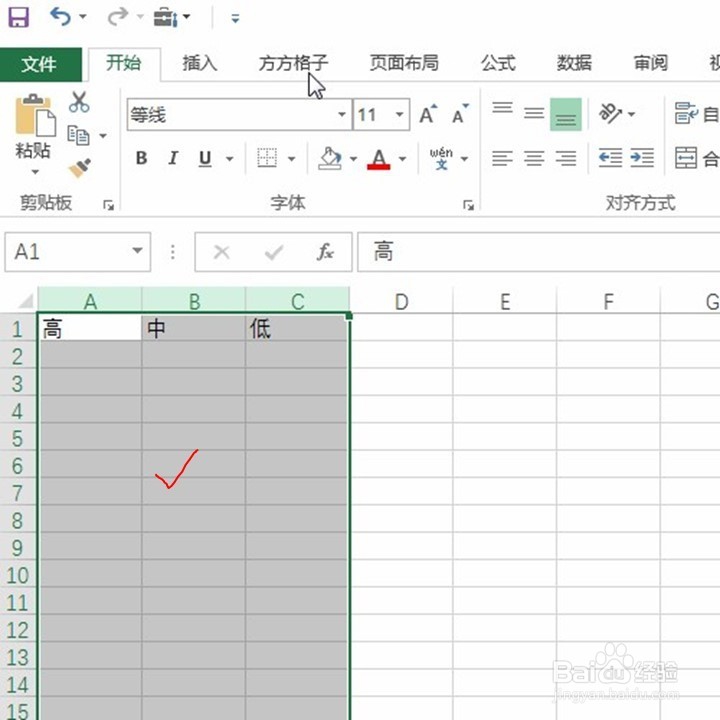Click the Copy icon
Screen dimensions: 720x720
[x=78, y=135]
